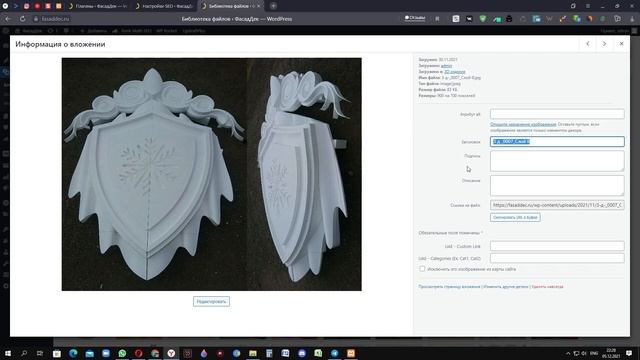Click the fasaddec.ru address field
The image size is (640, 360).
coord(52,19)
